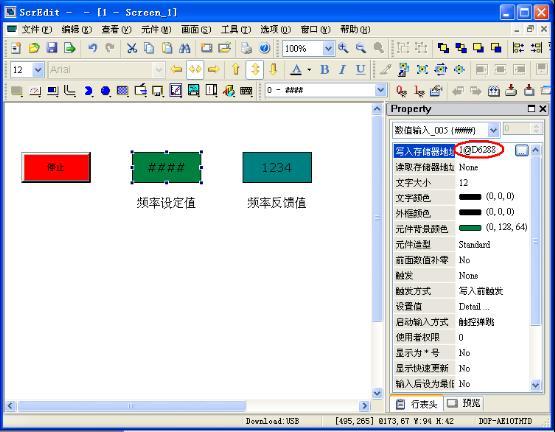555x432 pixels.
Task: Toggle Italic text formatting
Action: (342, 69)
